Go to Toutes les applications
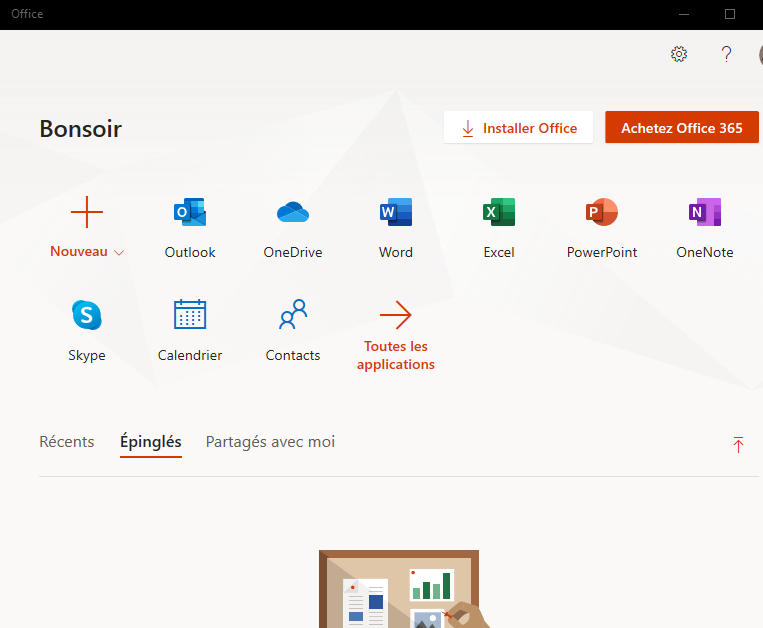This screenshot has height=628, width=763. pyautogui.click(x=396, y=336)
